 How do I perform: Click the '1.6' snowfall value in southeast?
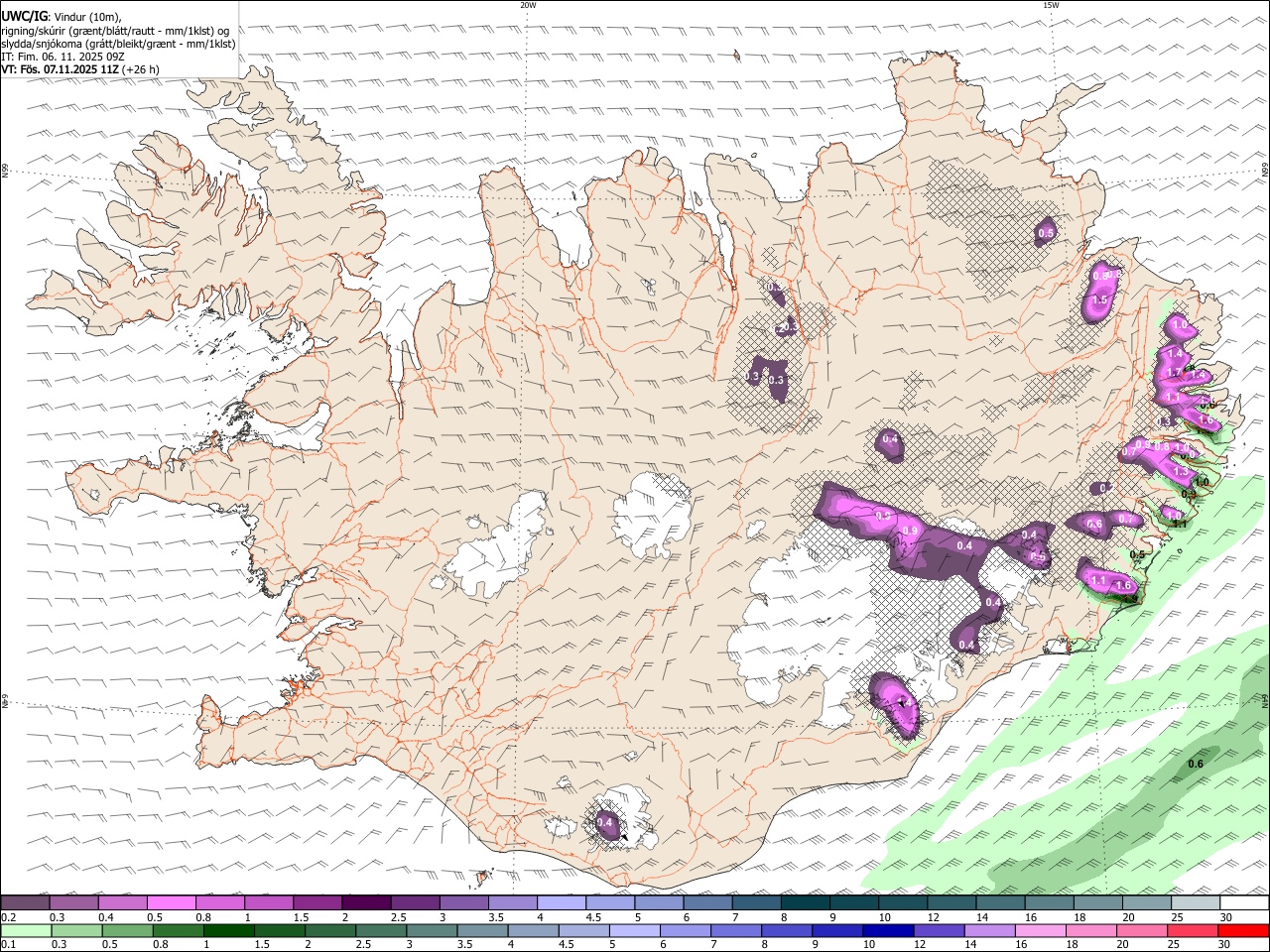pyautogui.click(x=1124, y=586)
